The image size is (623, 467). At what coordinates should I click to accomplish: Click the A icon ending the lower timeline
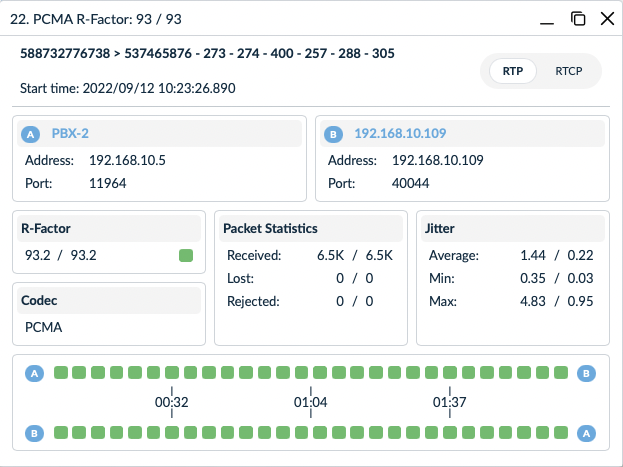pos(586,433)
